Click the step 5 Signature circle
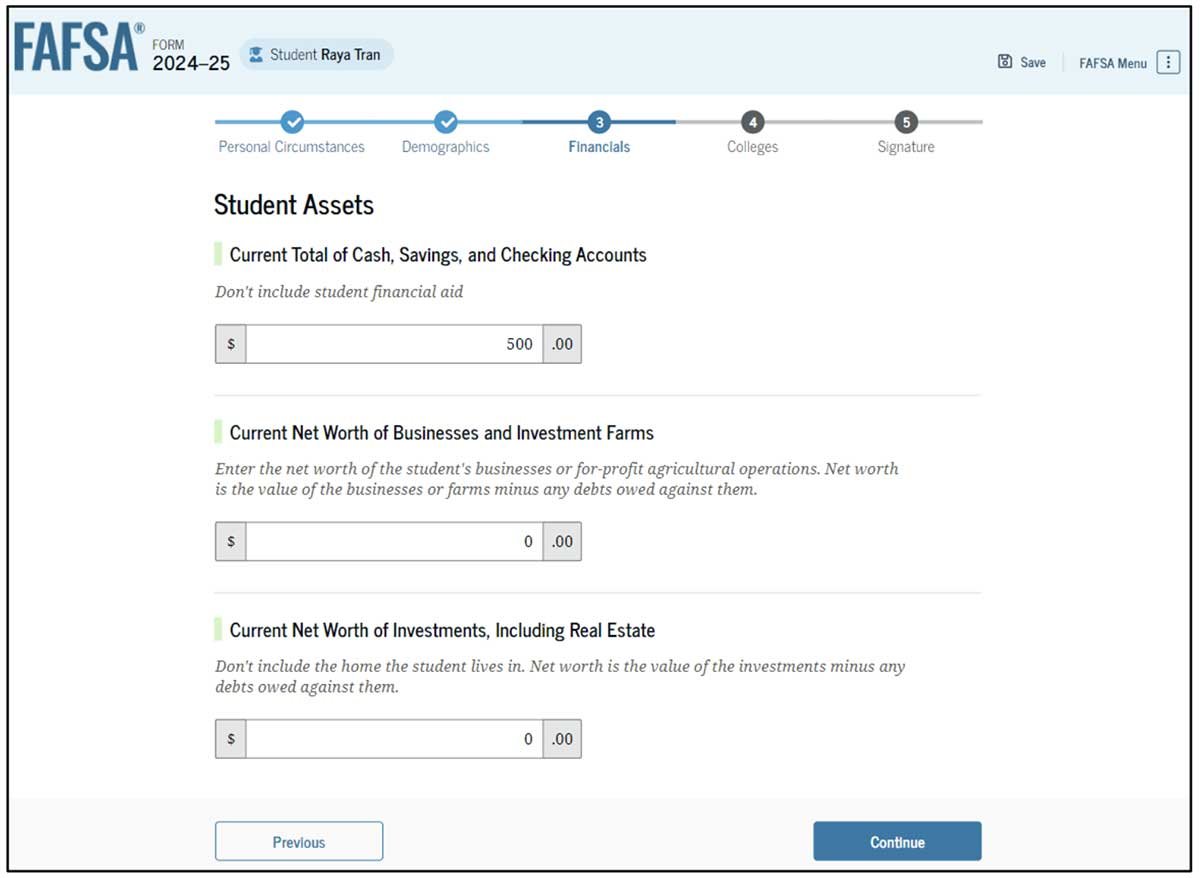The image size is (1200, 878). pos(906,122)
